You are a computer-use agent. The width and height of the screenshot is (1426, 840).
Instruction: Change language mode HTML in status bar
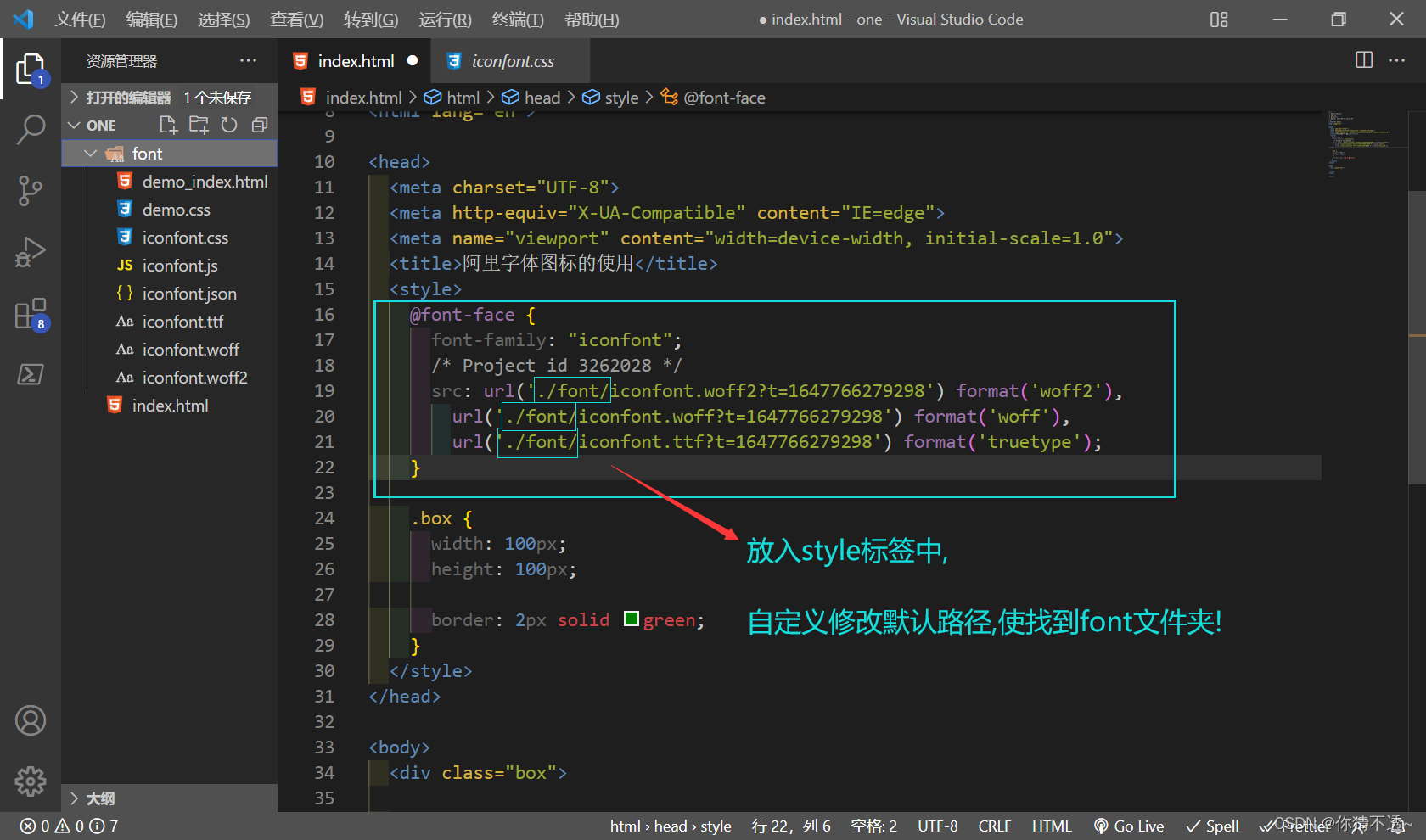[1052, 826]
